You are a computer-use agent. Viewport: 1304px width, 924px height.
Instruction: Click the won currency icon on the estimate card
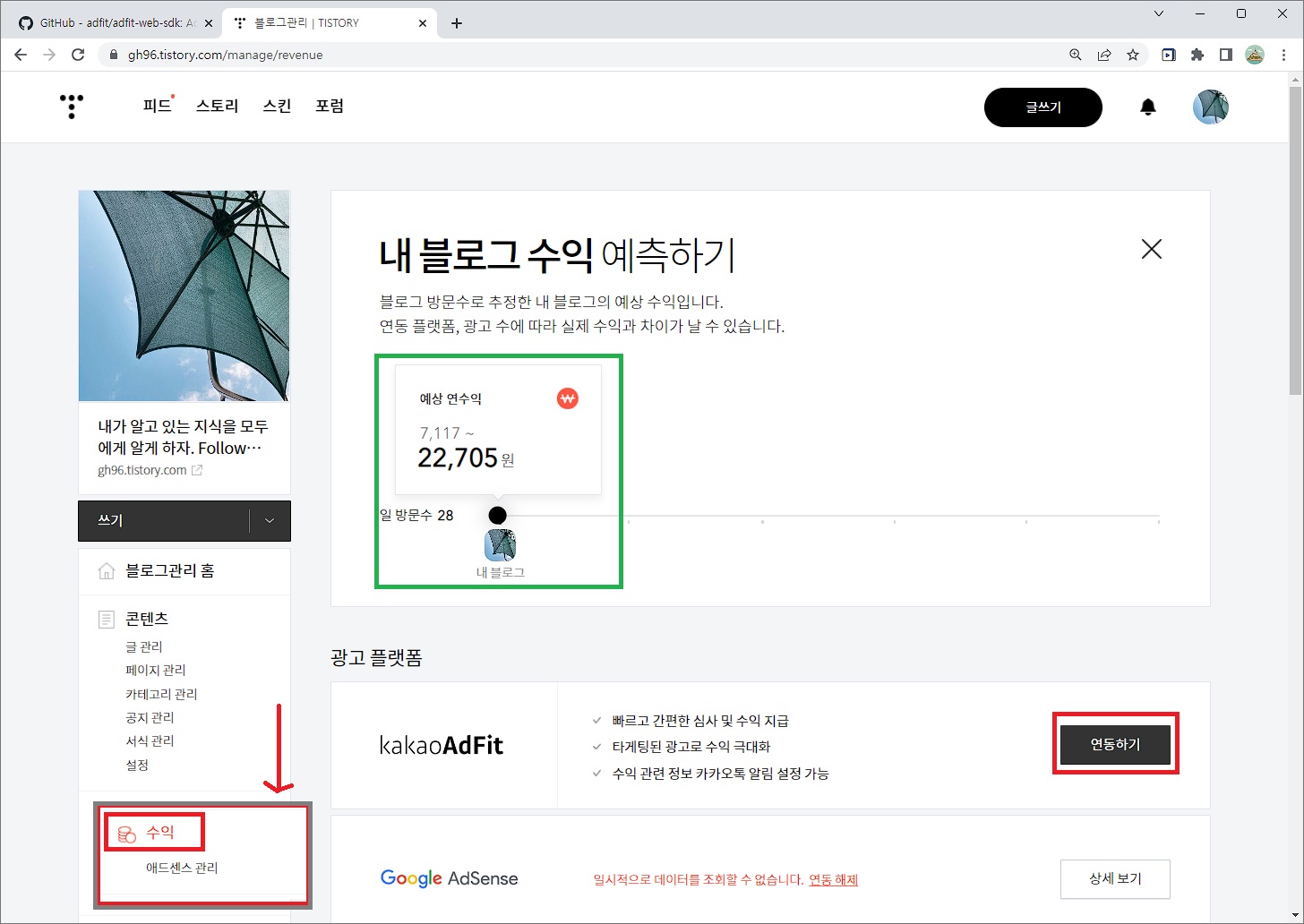[567, 398]
